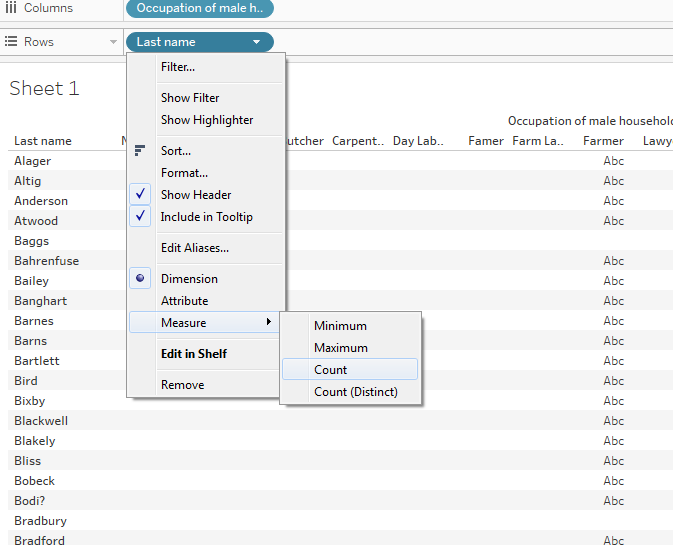Expand the Measure submenu arrow
This screenshot has height=545, width=673.
point(268,322)
